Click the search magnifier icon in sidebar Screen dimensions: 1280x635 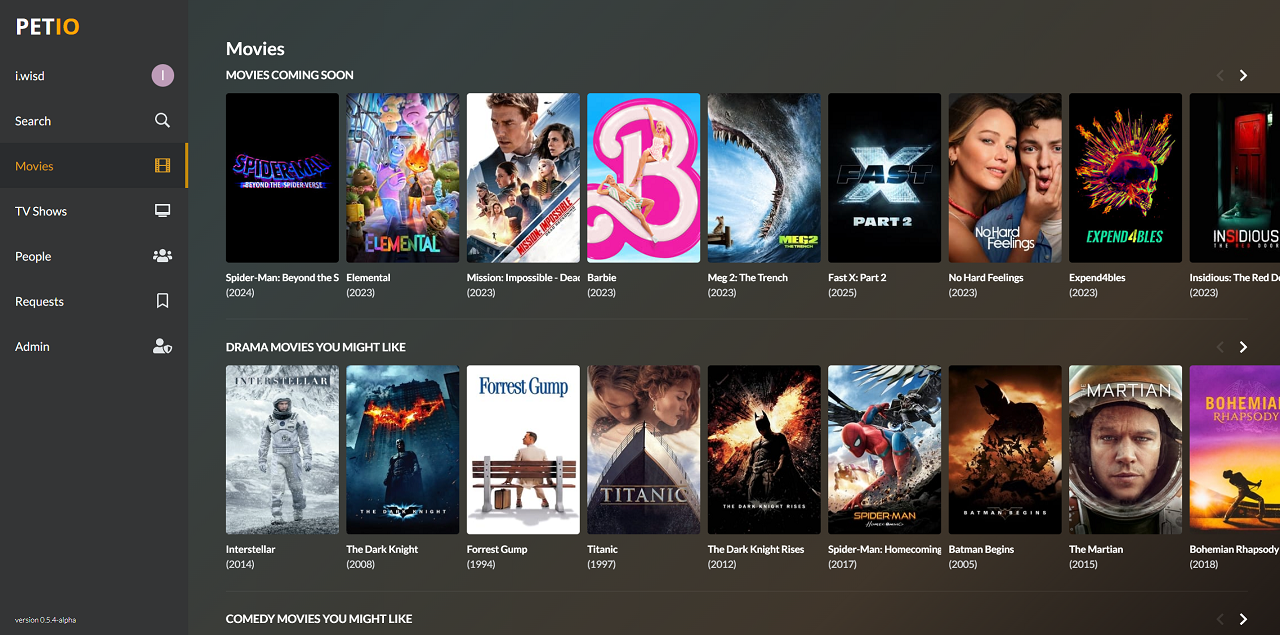pyautogui.click(x=162, y=120)
